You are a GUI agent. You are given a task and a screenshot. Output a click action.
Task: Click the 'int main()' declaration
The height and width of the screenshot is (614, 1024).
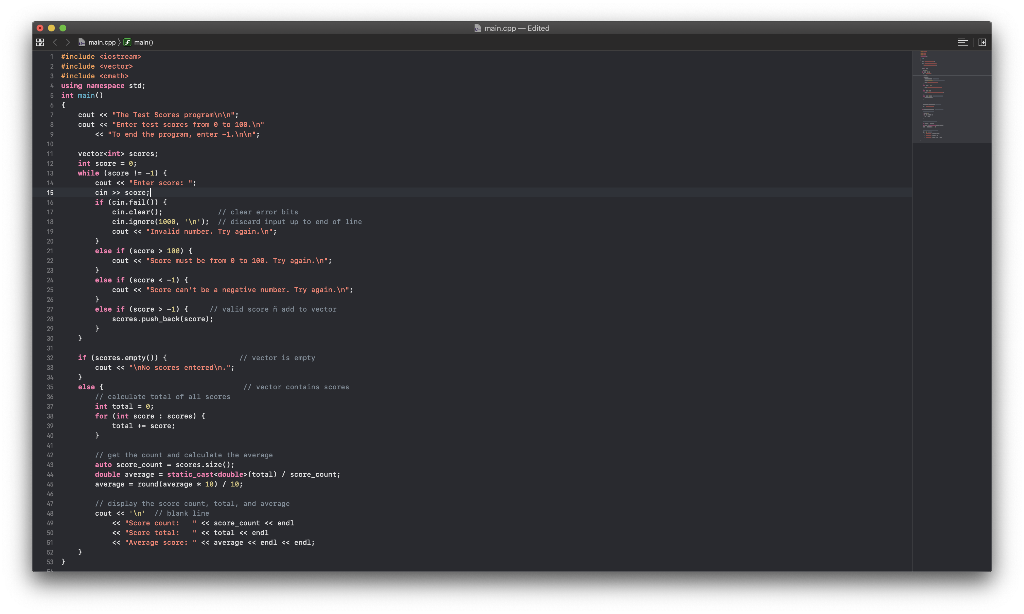82,95
